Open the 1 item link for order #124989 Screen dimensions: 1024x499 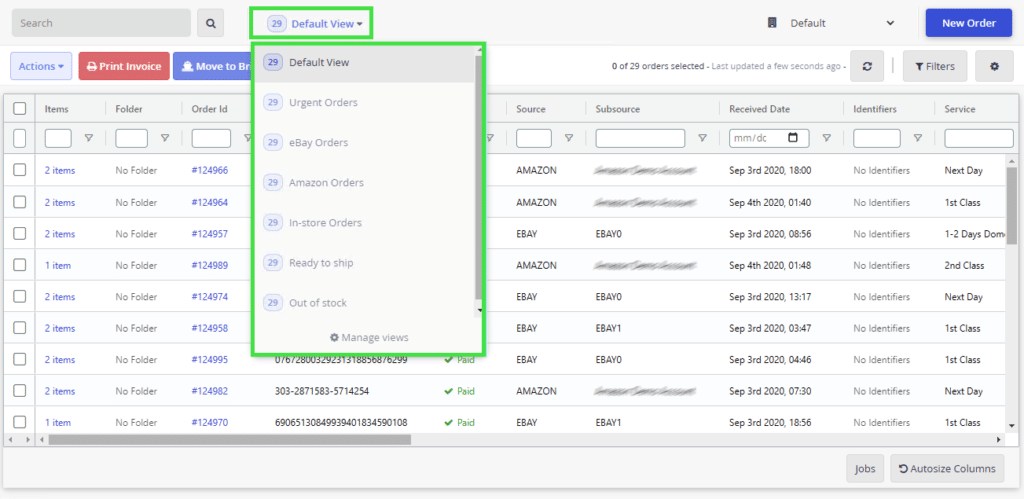click(58, 265)
